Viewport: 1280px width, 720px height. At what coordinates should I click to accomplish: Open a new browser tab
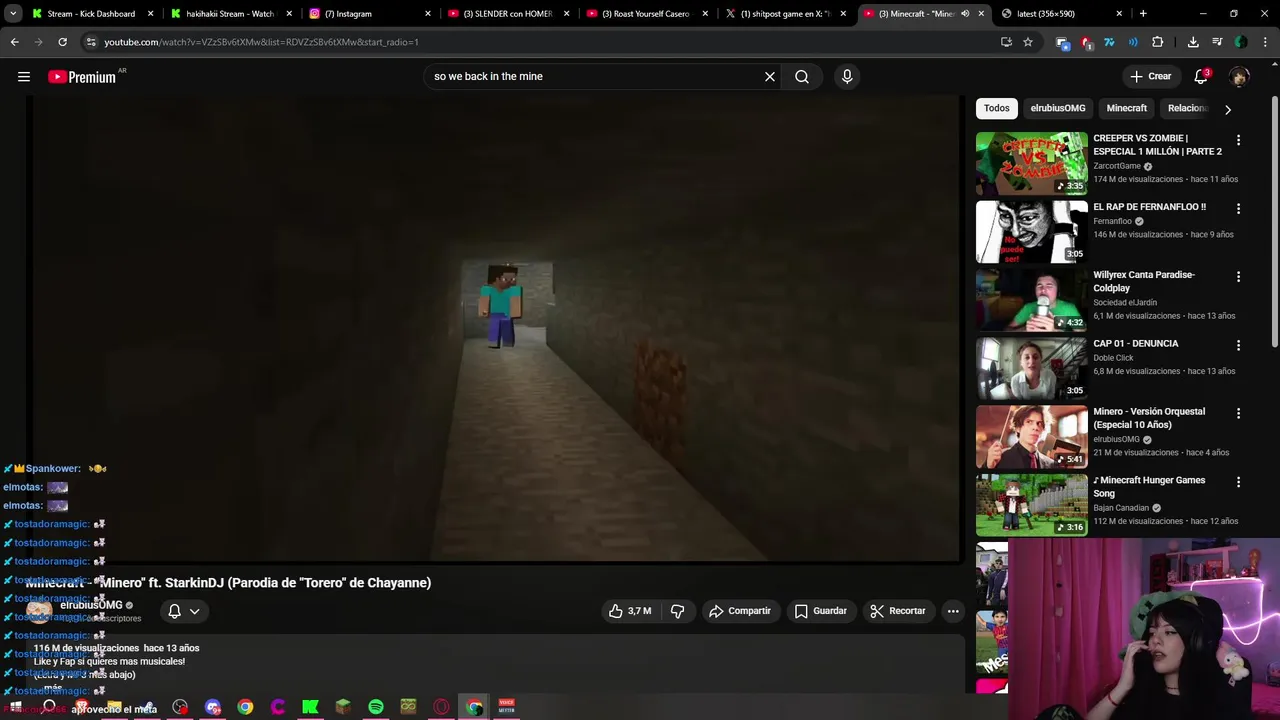(1143, 14)
